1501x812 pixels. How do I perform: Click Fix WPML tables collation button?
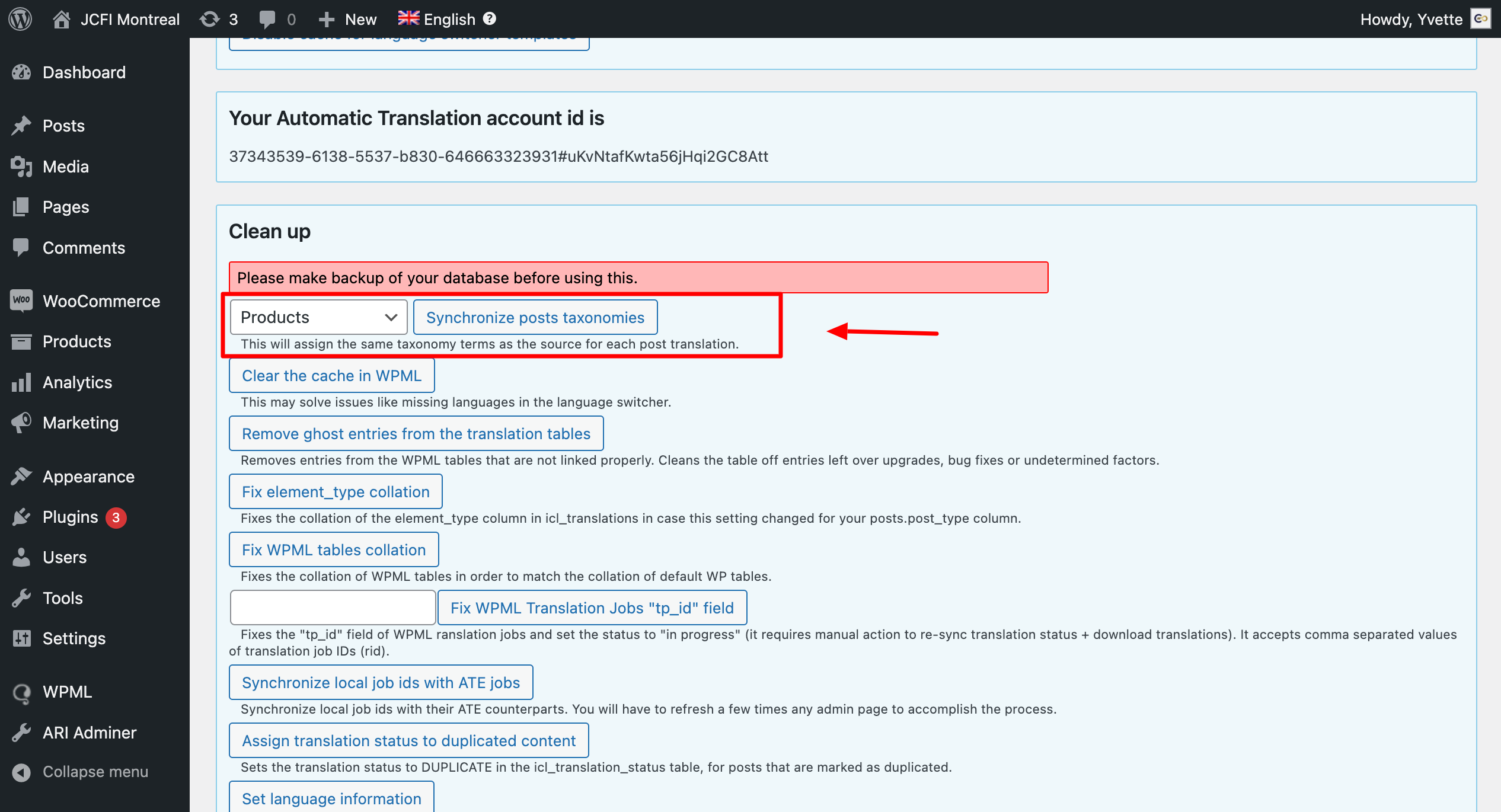pyautogui.click(x=334, y=549)
